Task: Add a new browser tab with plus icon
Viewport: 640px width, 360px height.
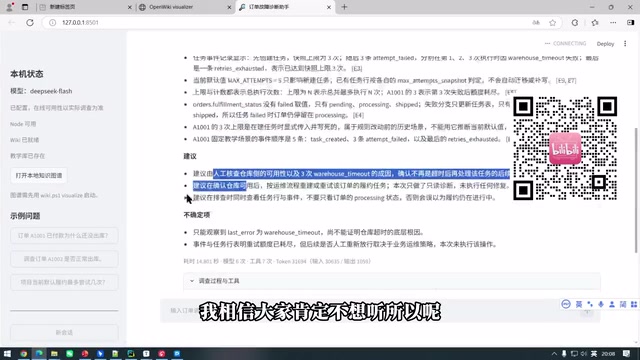Action: 344,7
